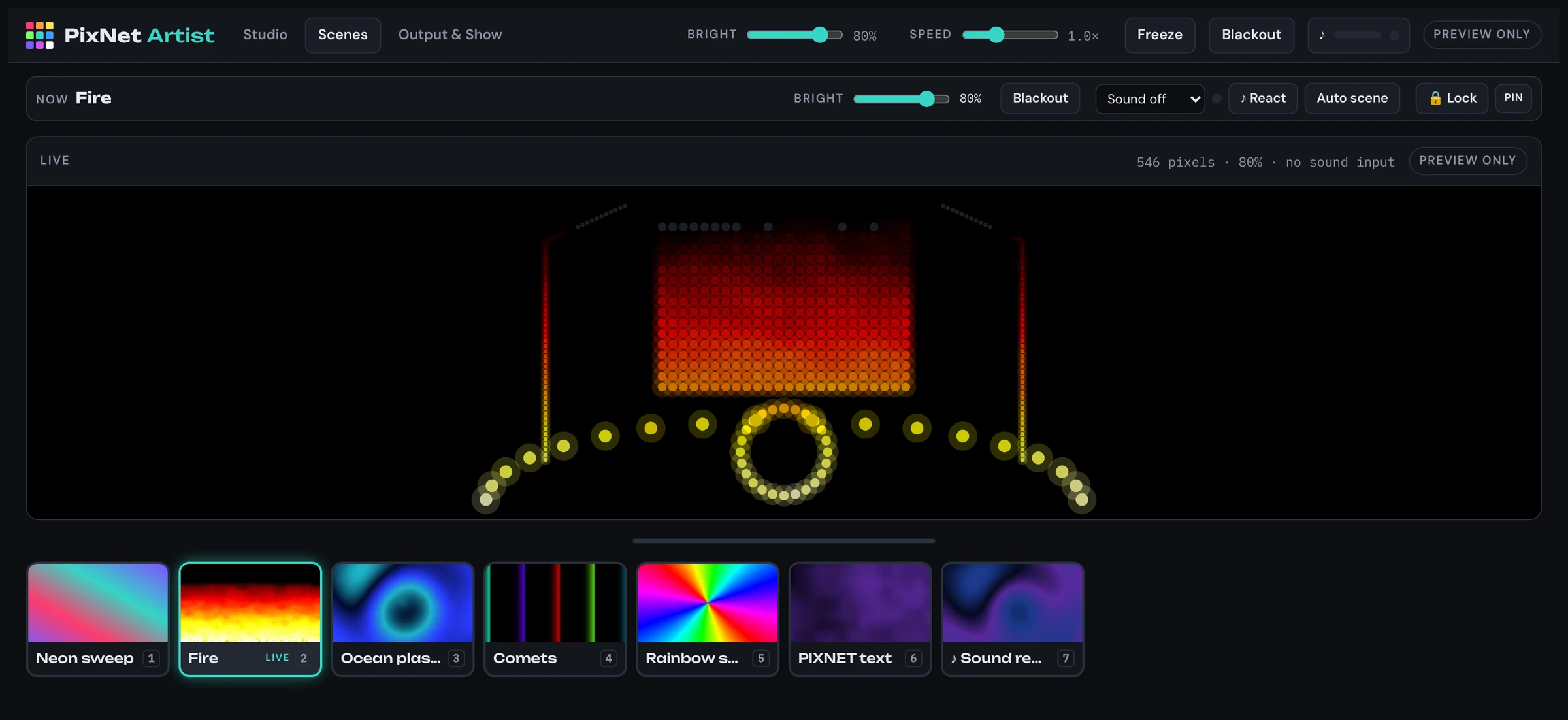This screenshot has width=1568, height=720.
Task: Open the Sound off dropdown
Action: (1150, 99)
